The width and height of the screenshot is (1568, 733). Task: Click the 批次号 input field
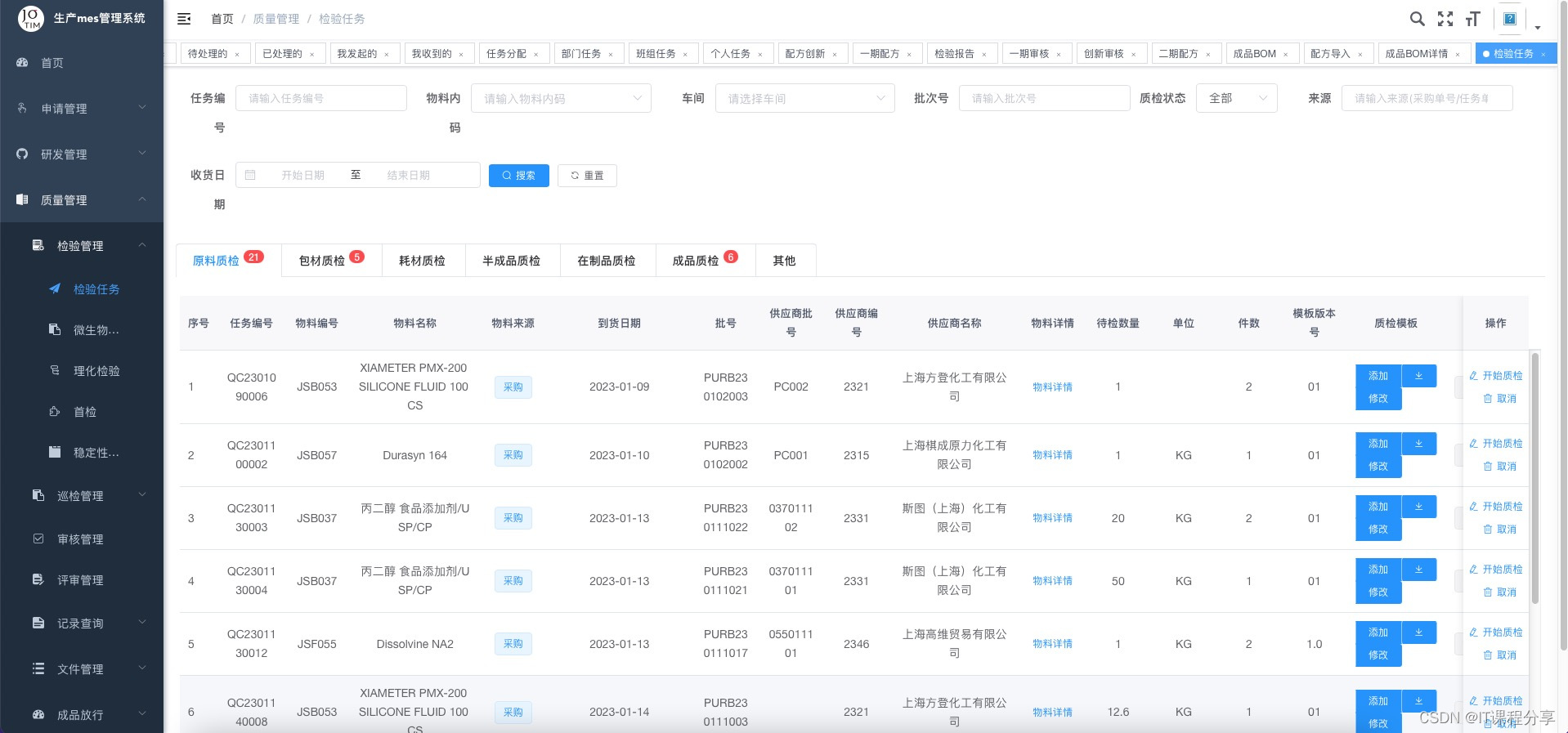(1044, 98)
